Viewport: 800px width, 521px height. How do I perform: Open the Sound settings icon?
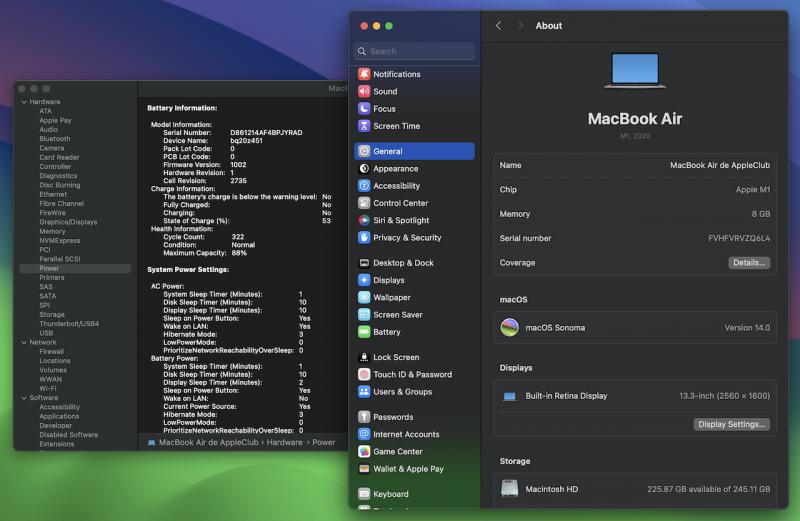tap(364, 91)
